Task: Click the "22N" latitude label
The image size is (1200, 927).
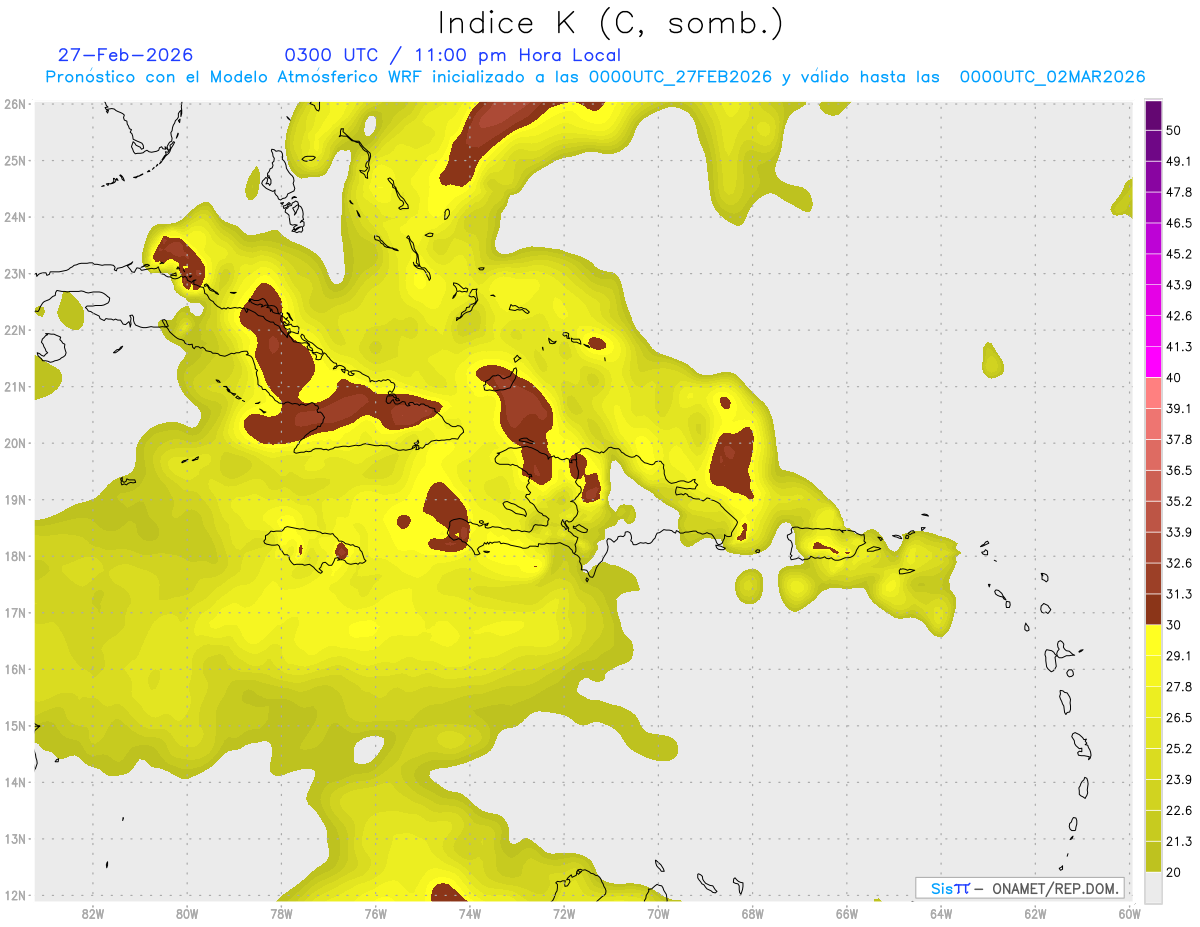Action: coord(14,330)
